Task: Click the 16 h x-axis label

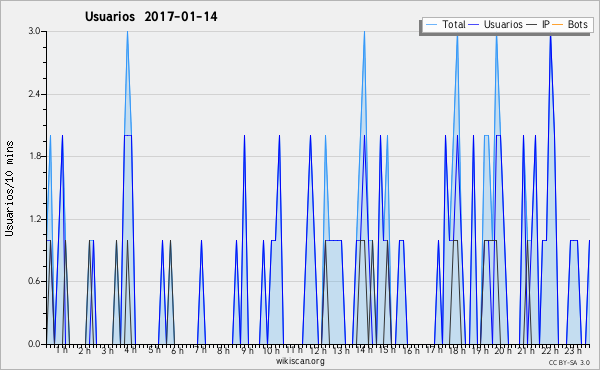Action: [x=411, y=350]
